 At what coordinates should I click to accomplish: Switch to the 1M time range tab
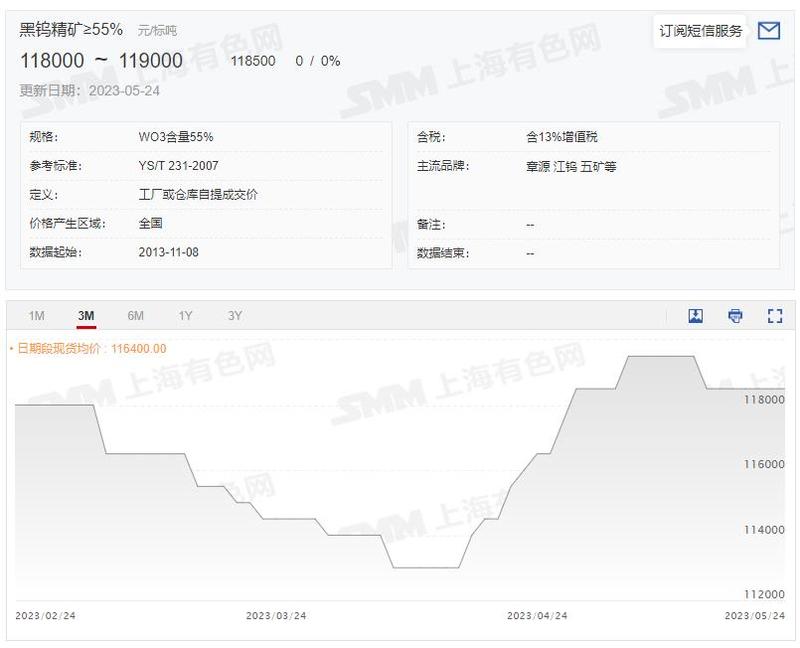point(37,315)
